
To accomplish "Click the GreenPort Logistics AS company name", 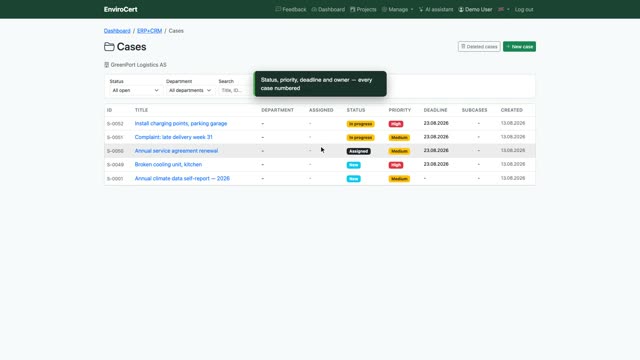I will [138, 64].
